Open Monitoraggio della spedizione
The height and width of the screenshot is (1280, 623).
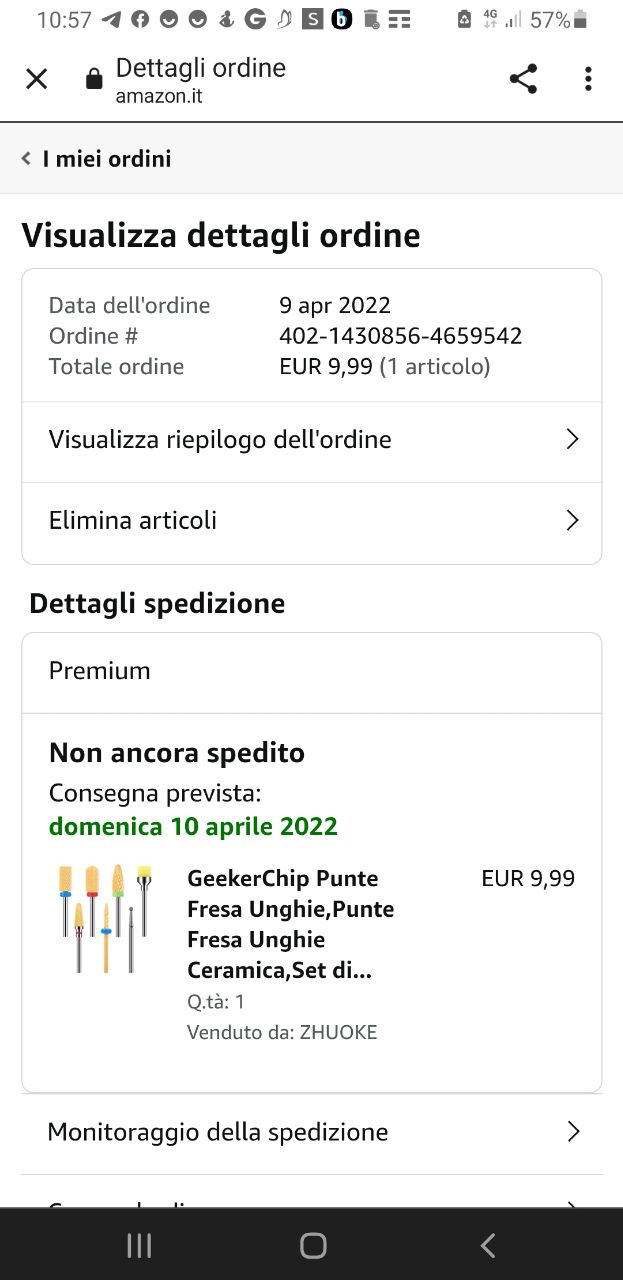click(218, 1132)
